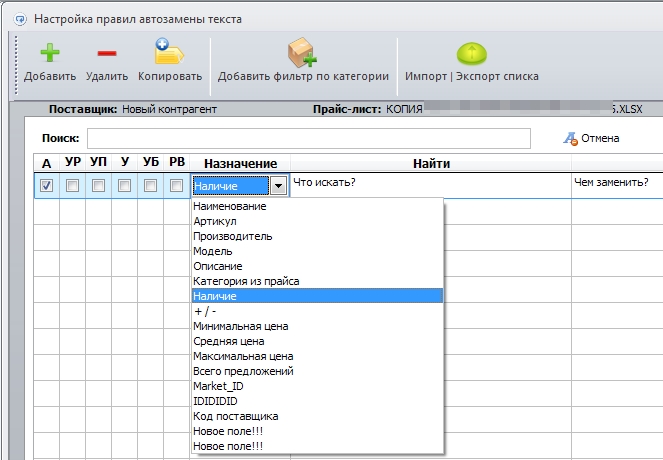Click the Чем заменить? cell
Screen dimensions: 663x460
[x=617, y=185]
